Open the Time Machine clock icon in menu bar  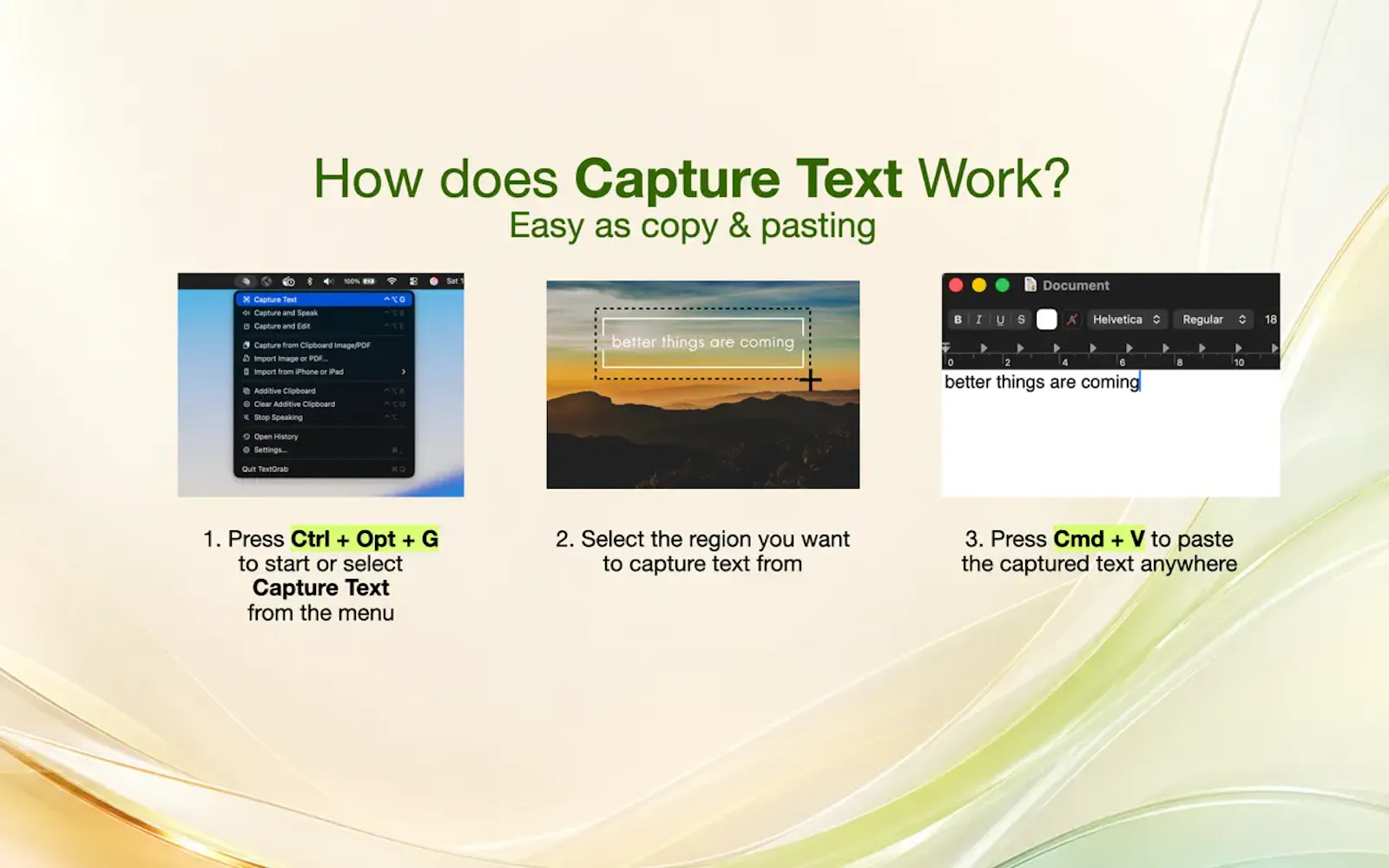point(288,281)
